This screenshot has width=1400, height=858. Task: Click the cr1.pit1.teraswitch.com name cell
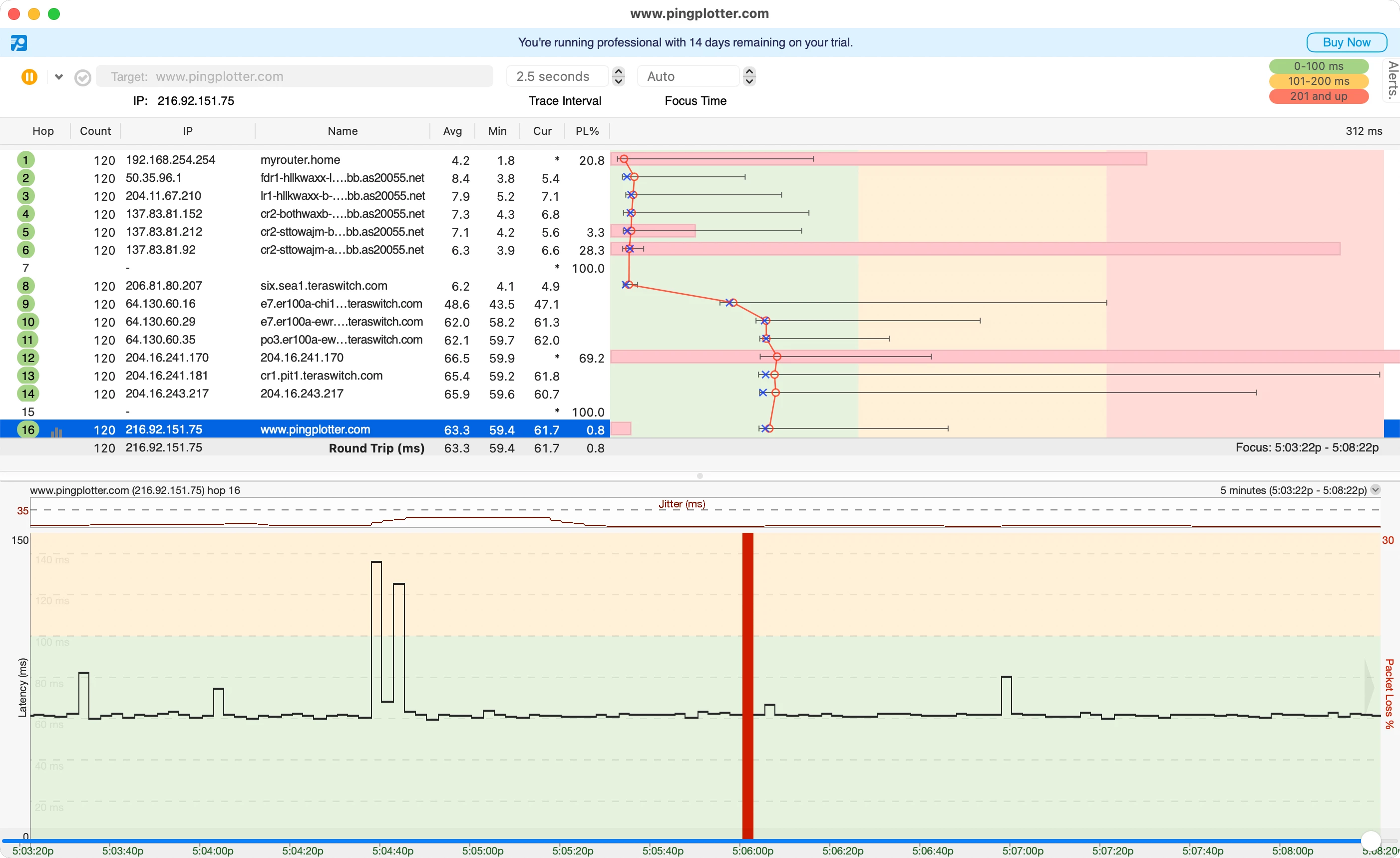(x=322, y=376)
